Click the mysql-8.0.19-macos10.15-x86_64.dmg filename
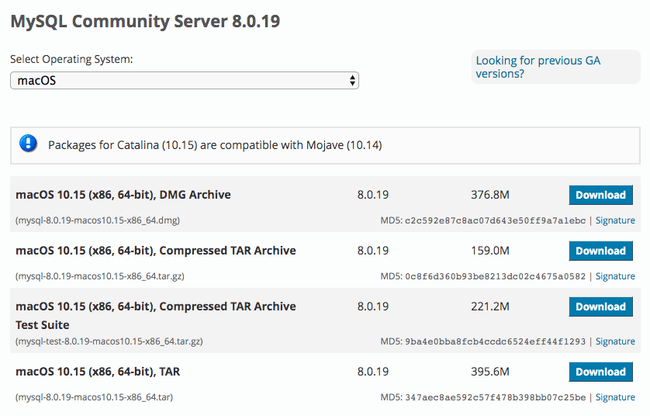The image size is (650, 416). (97, 220)
